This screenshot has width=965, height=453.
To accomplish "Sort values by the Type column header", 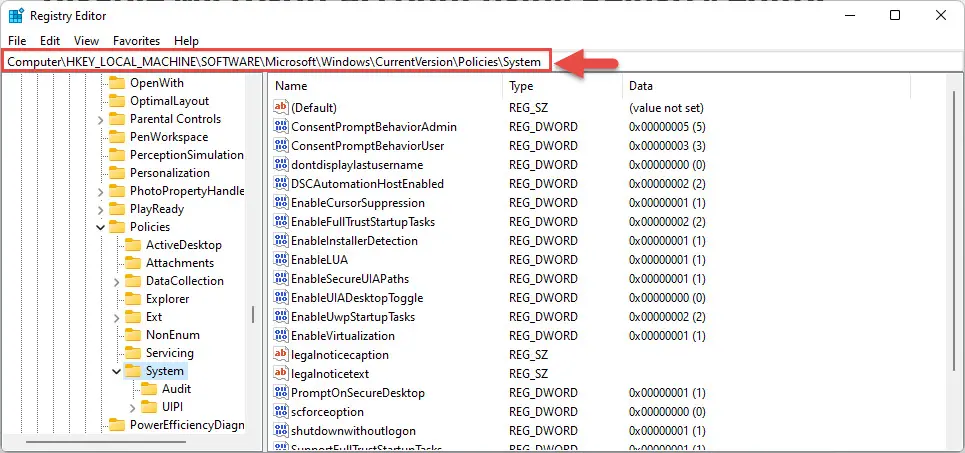I will [x=563, y=86].
